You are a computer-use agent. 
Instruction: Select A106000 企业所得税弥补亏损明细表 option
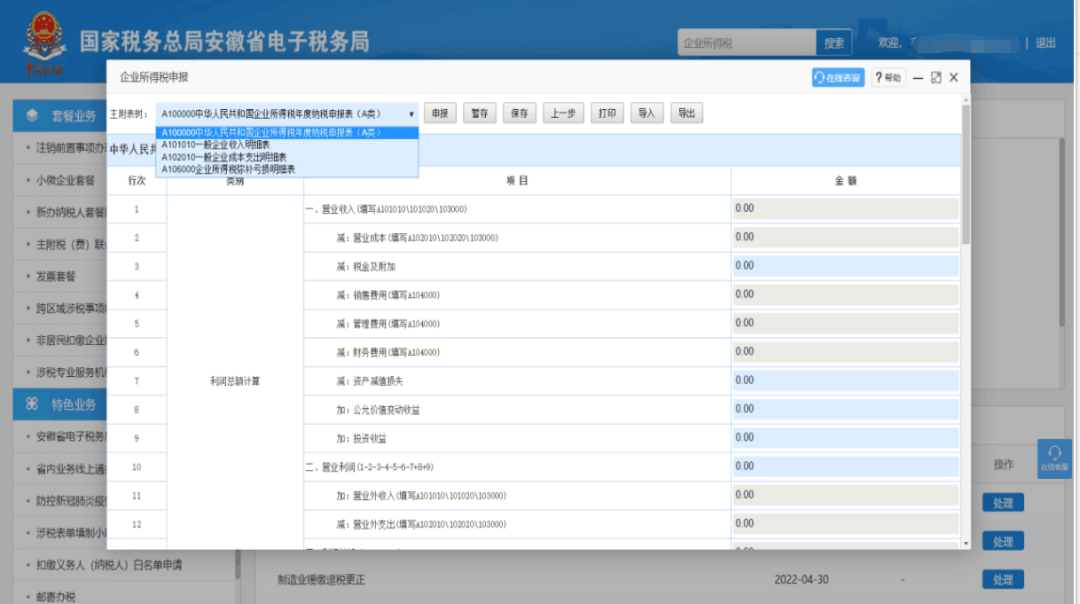287,169
